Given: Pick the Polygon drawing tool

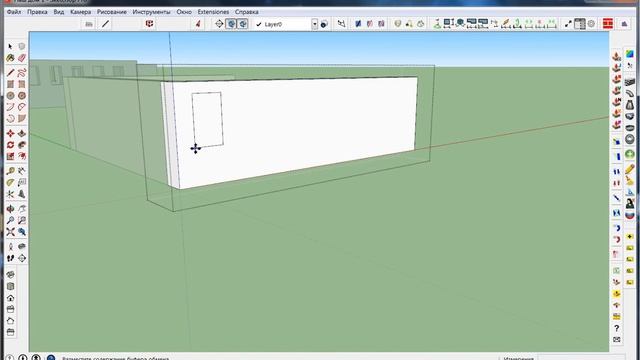Looking at the screenshot, I should tap(22, 96).
